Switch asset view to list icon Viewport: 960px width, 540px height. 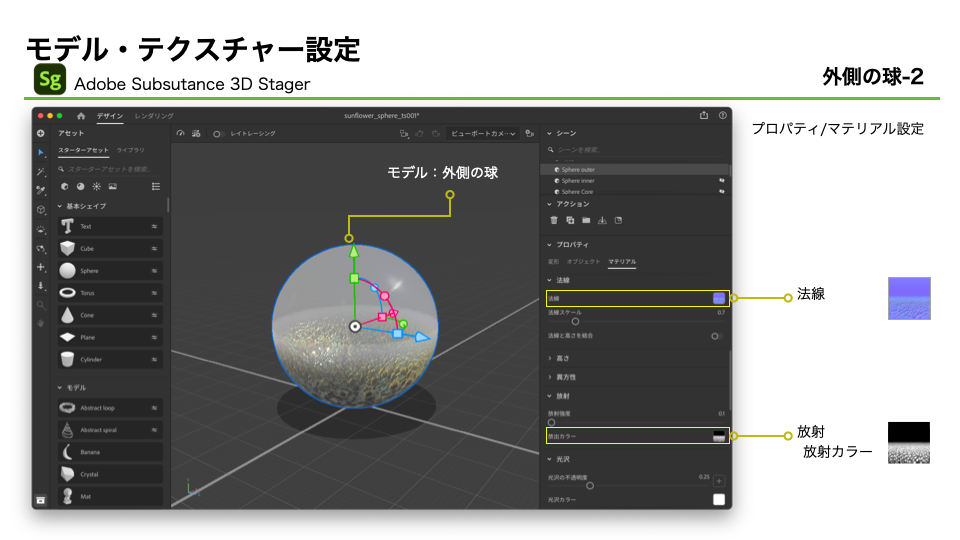156,187
